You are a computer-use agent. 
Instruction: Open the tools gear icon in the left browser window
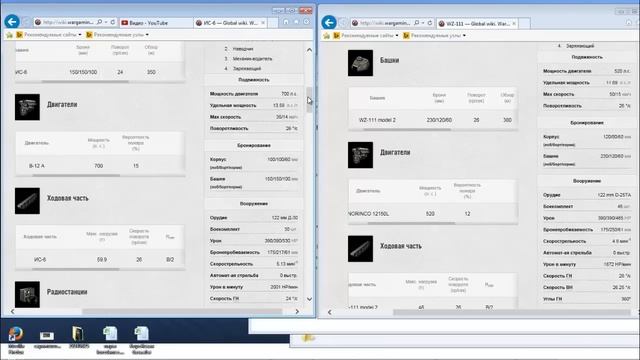pos(306,22)
